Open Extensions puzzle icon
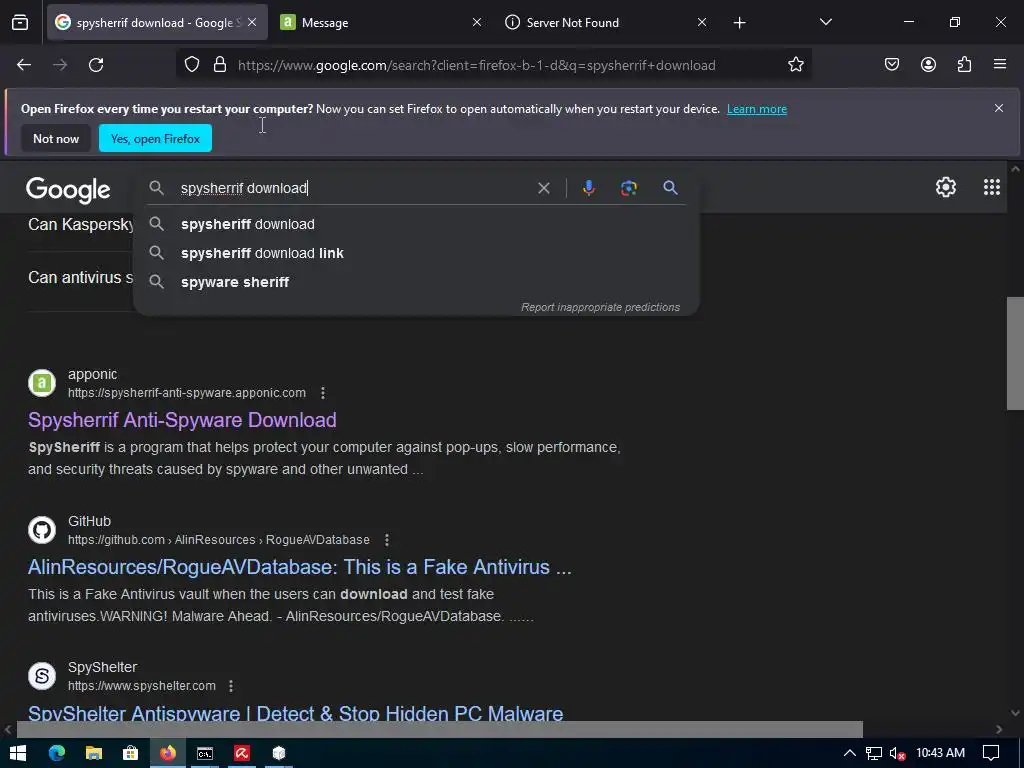1024x768 pixels. (964, 65)
